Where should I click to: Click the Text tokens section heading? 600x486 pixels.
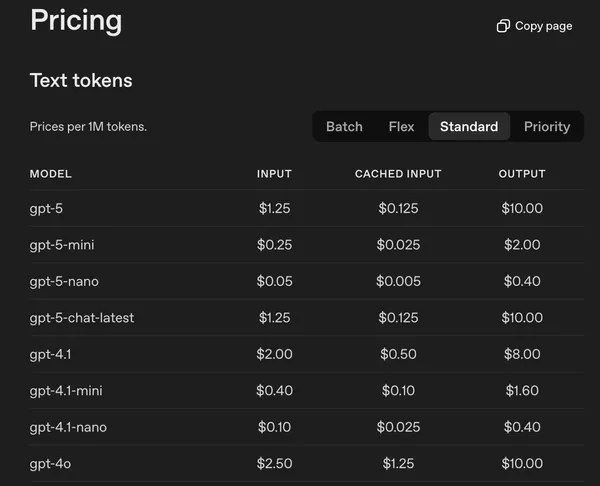click(81, 80)
